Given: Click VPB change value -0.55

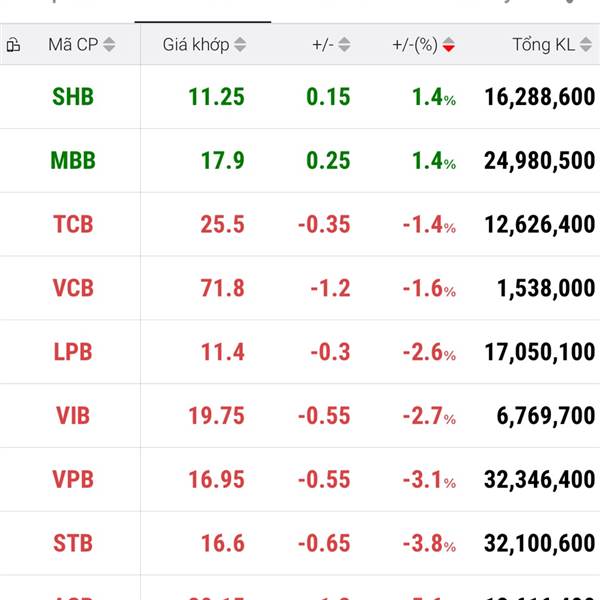Looking at the screenshot, I should click(x=324, y=479).
